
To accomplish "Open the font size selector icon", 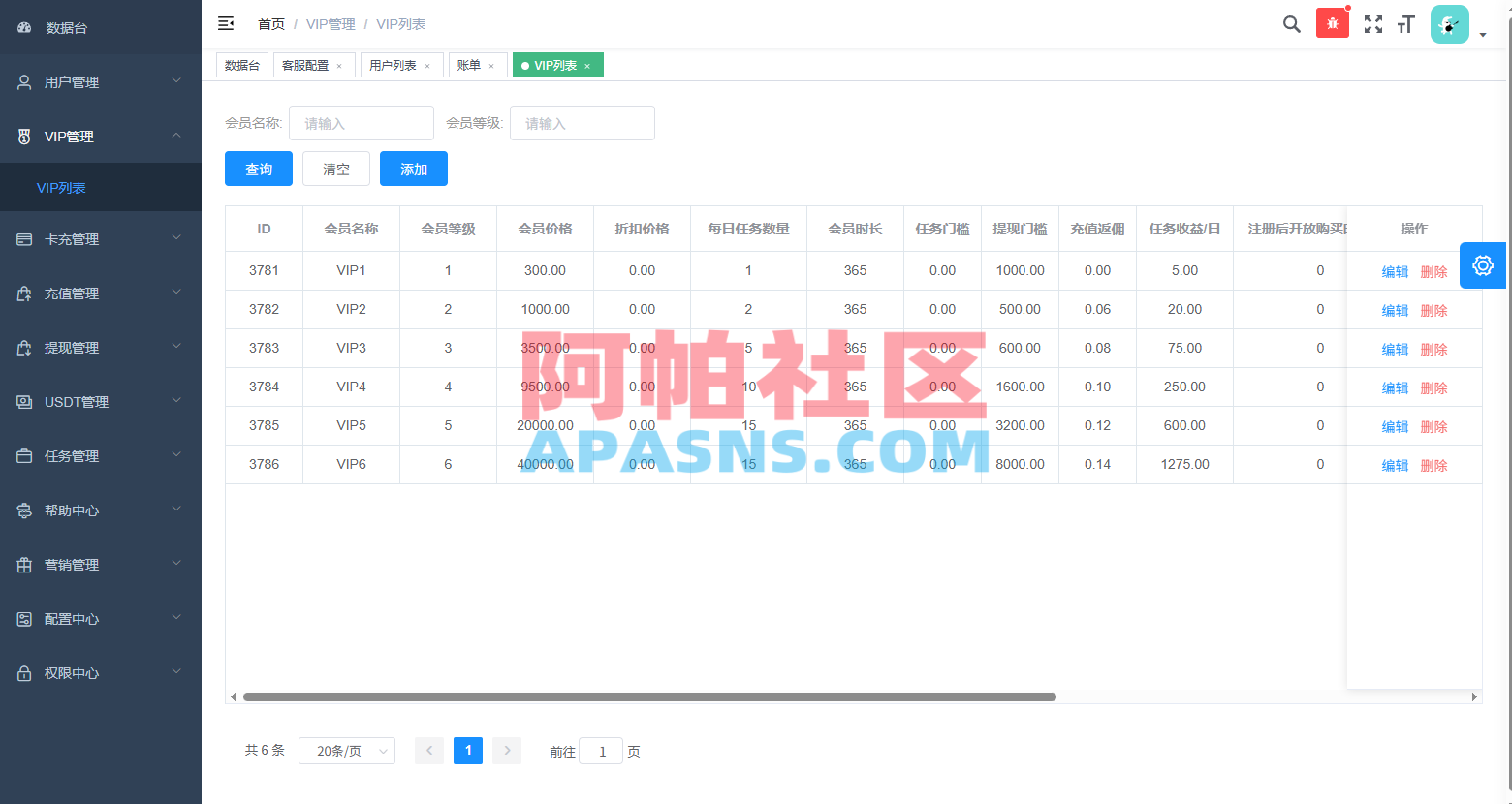I will pos(1406,24).
